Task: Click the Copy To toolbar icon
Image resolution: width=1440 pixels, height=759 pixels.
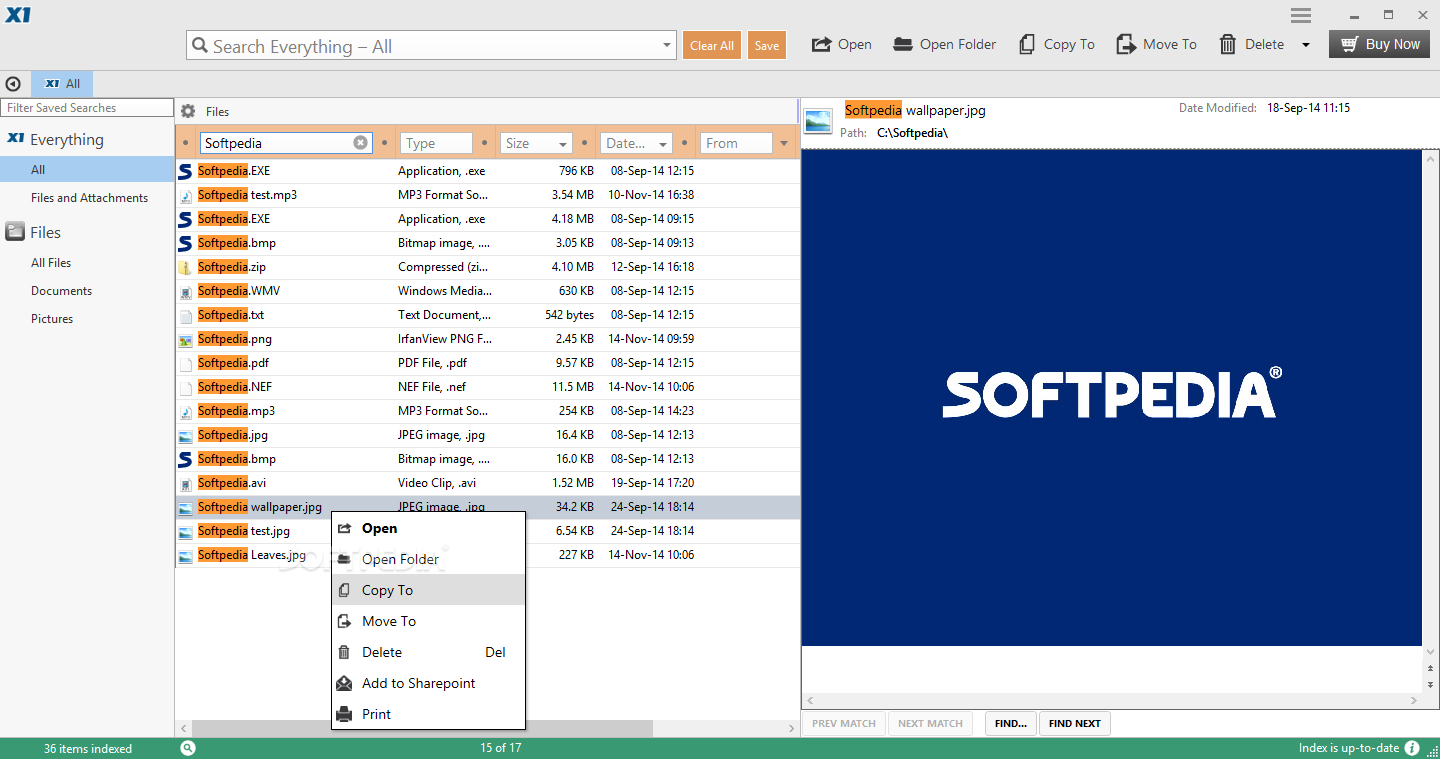Action: click(1027, 44)
